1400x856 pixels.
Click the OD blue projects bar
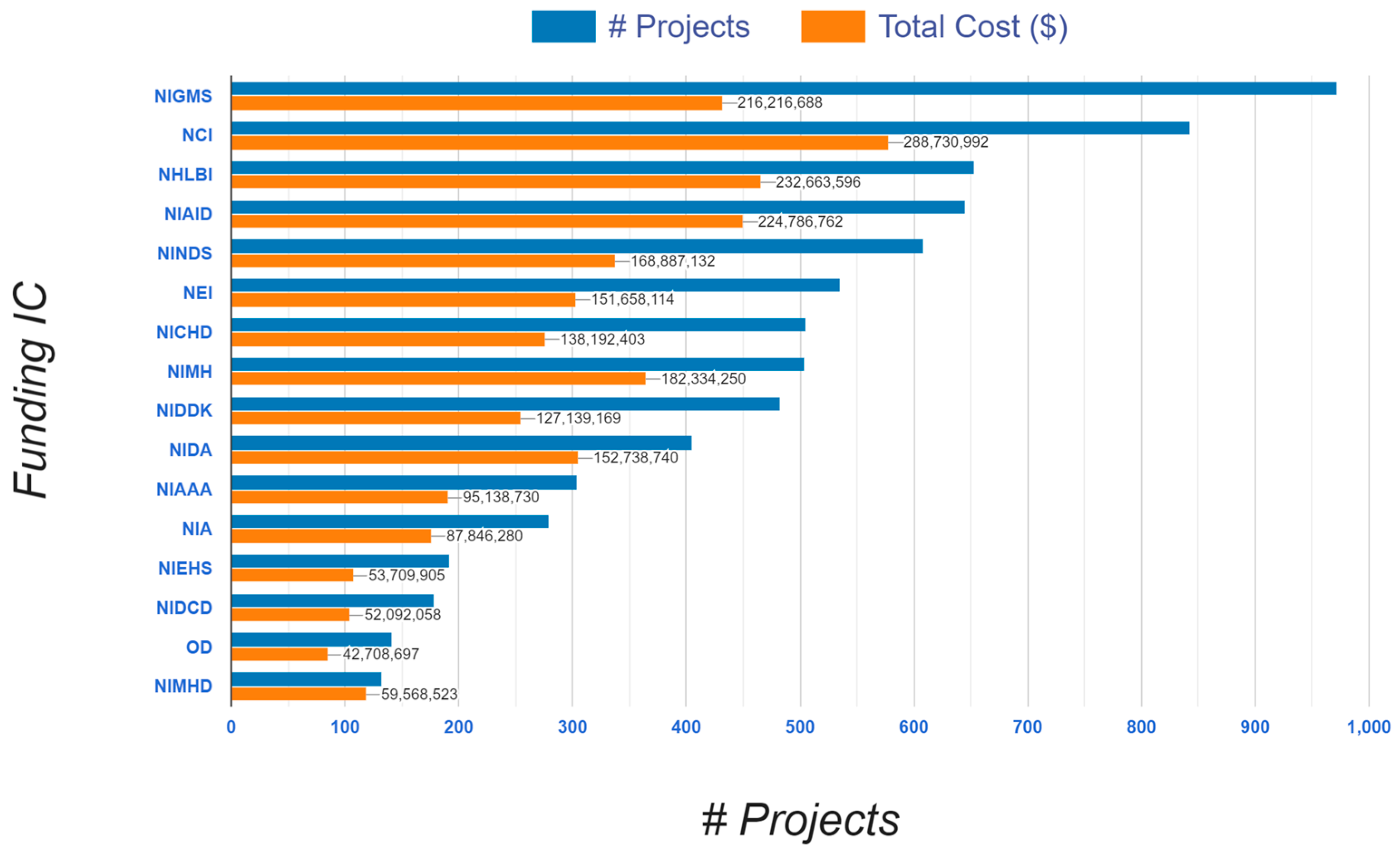(x=311, y=640)
